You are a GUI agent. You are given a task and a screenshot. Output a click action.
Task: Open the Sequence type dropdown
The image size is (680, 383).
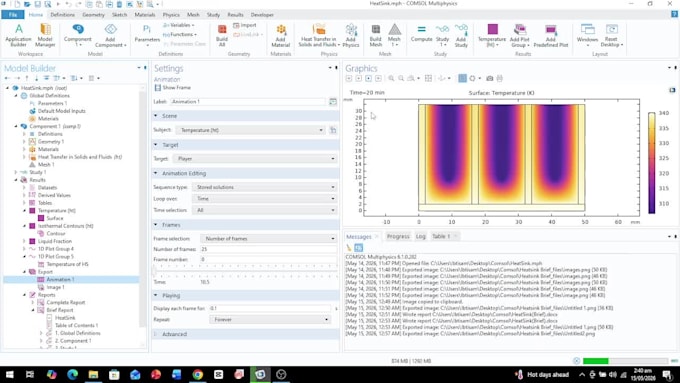tap(265, 187)
